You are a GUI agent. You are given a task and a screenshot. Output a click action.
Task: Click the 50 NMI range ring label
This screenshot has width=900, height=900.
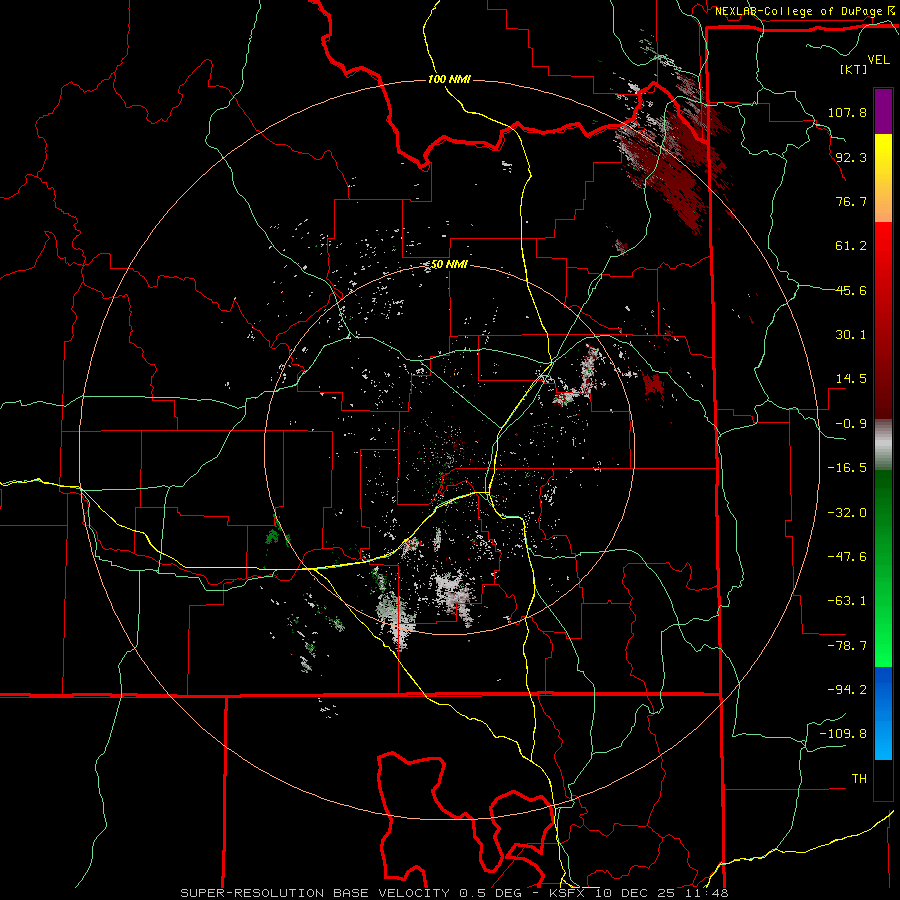tap(449, 265)
